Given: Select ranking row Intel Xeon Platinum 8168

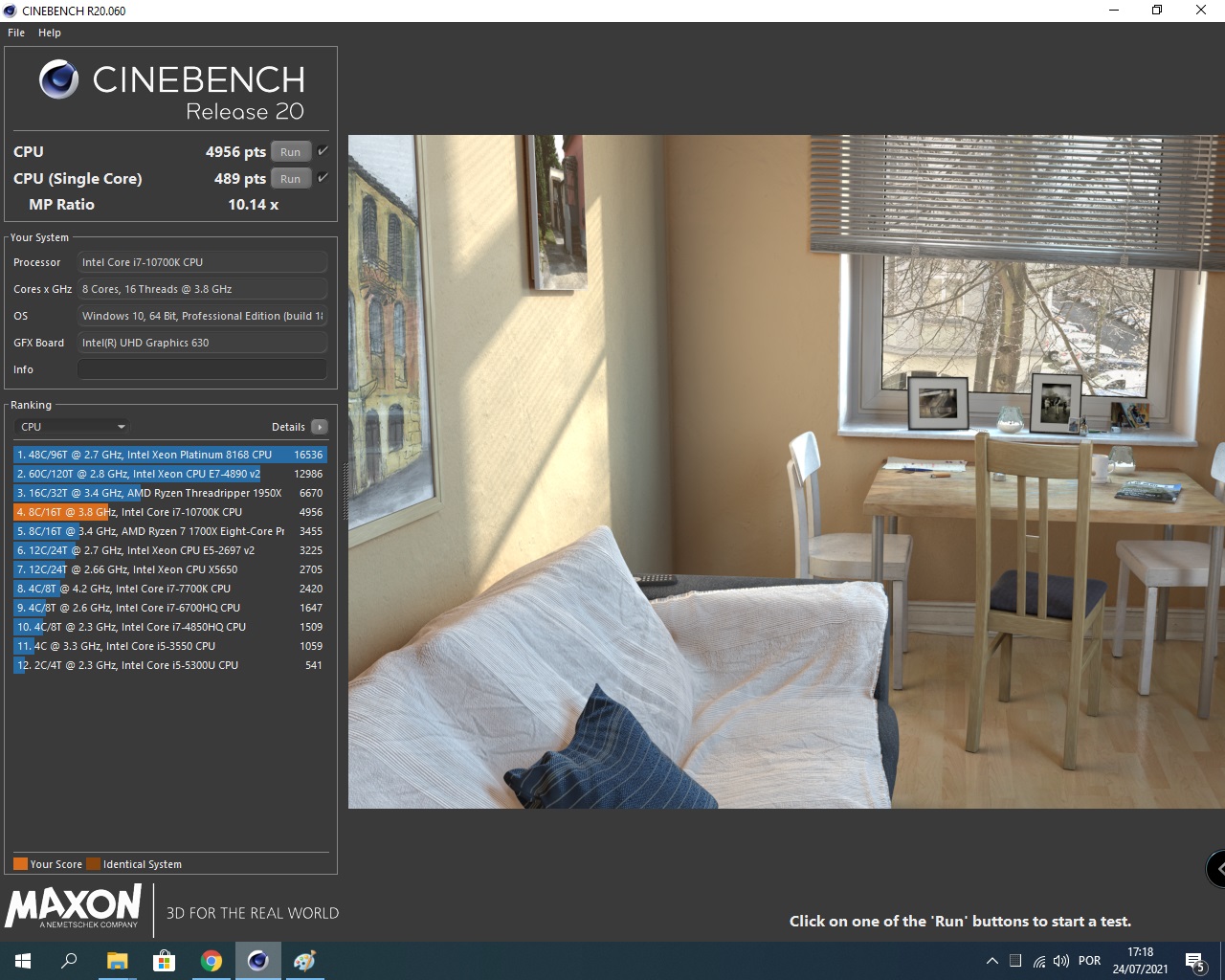Looking at the screenshot, I should tap(170, 455).
